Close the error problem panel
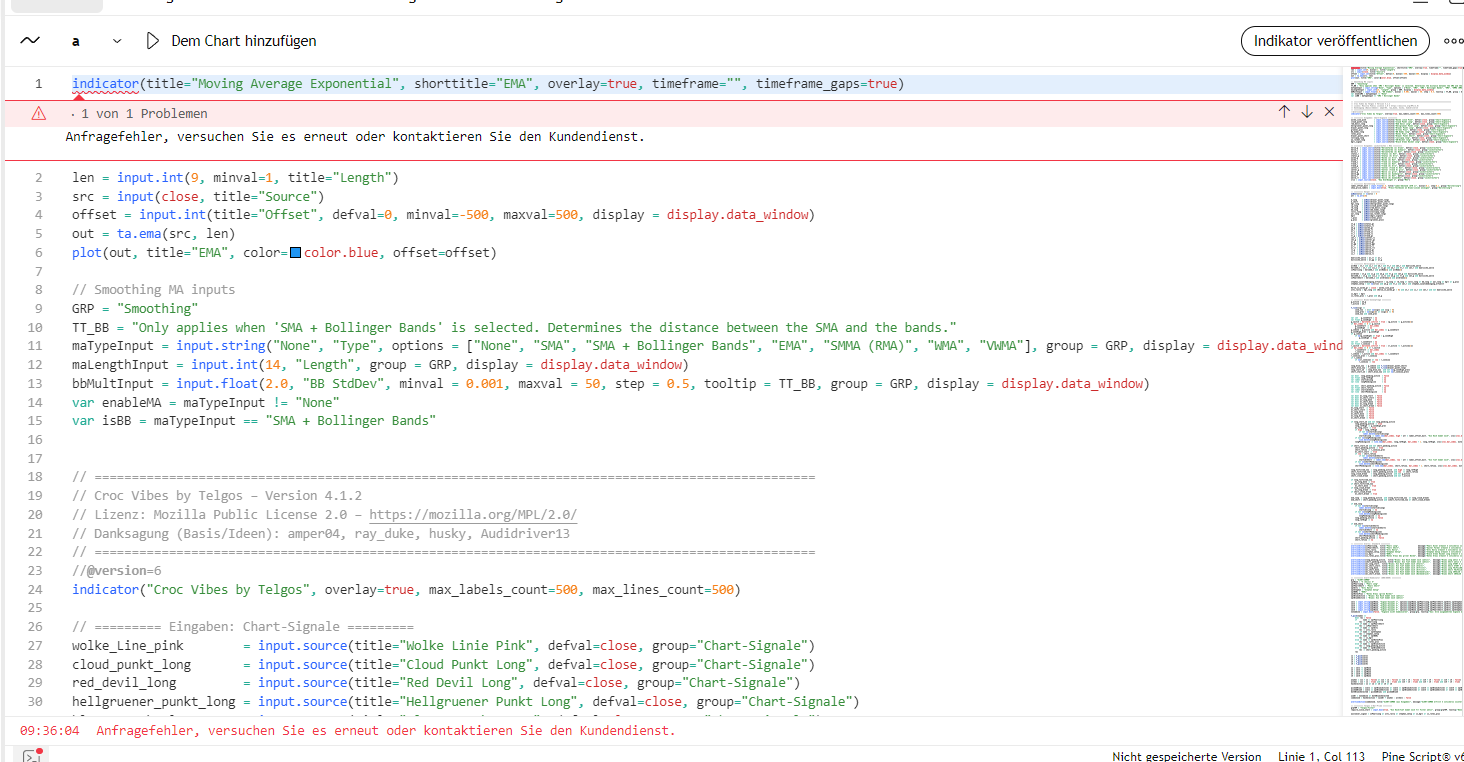The image size is (1464, 762). point(1329,112)
